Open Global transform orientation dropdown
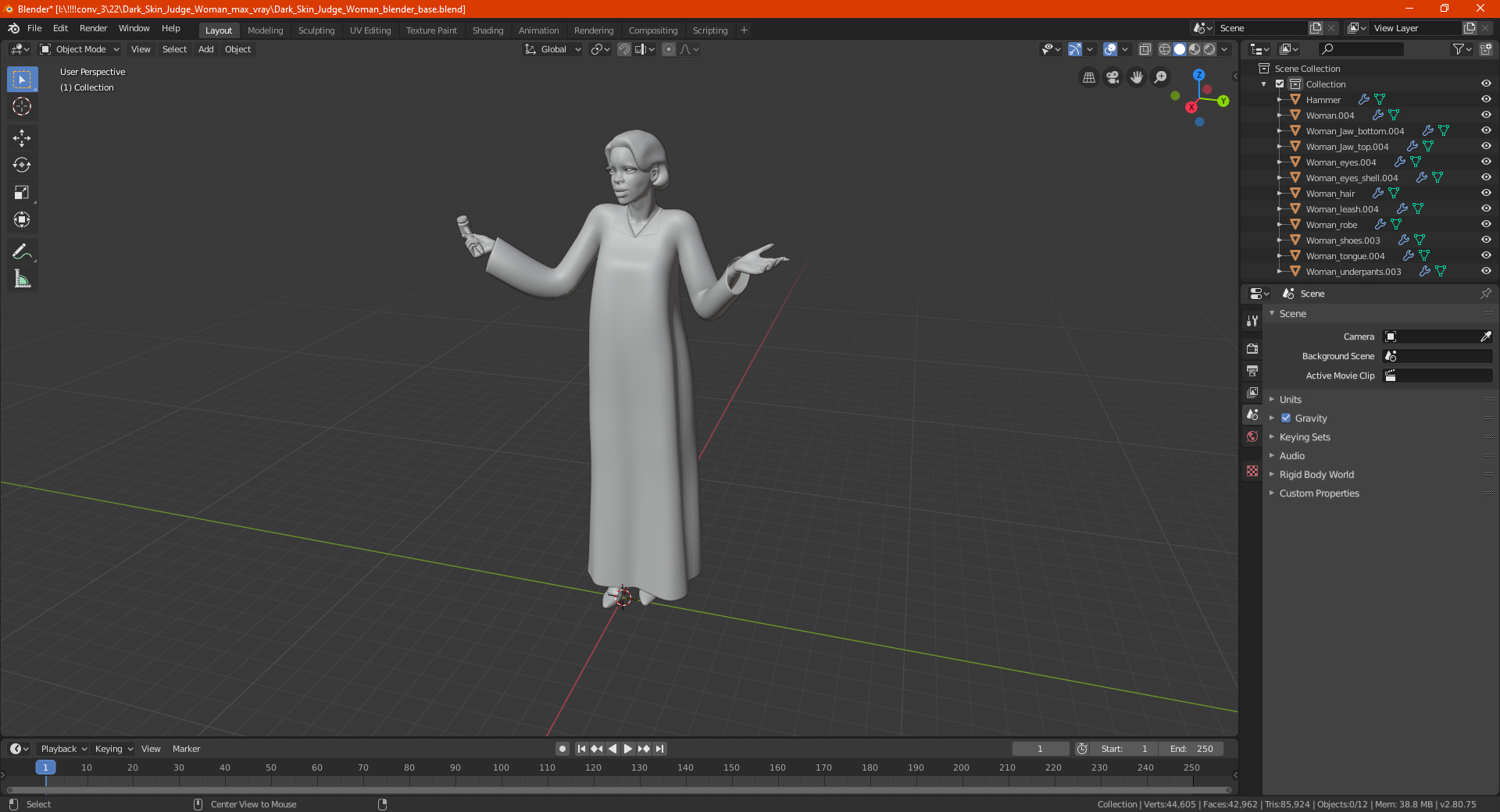 (552, 49)
